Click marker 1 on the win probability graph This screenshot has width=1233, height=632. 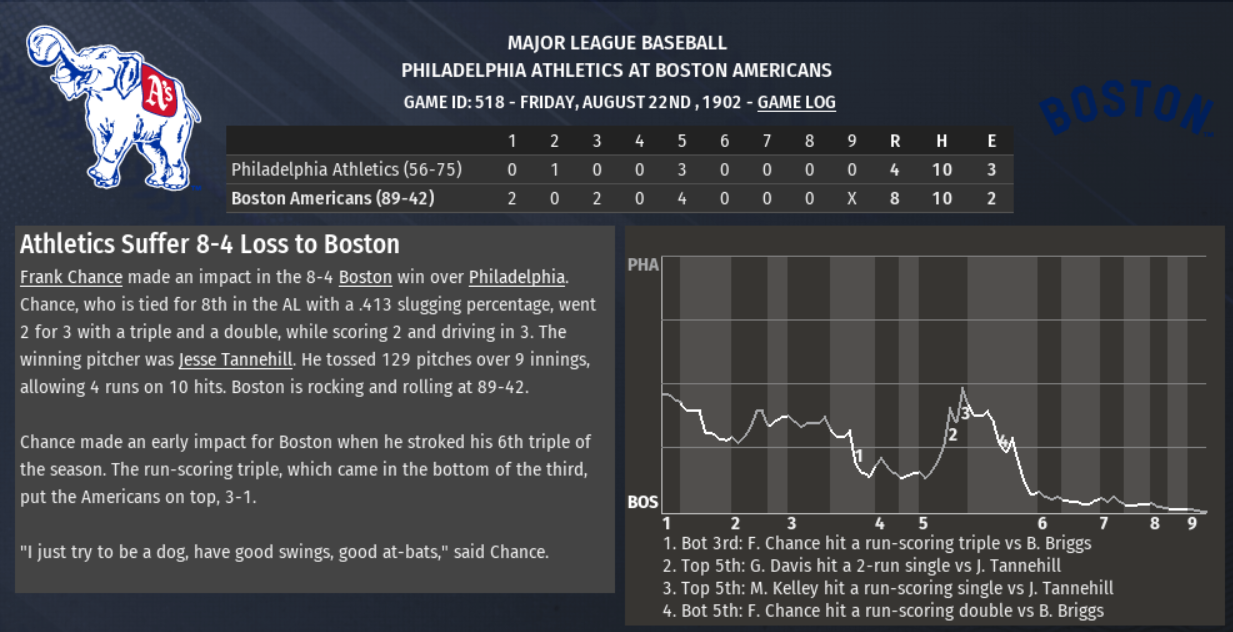(858, 456)
